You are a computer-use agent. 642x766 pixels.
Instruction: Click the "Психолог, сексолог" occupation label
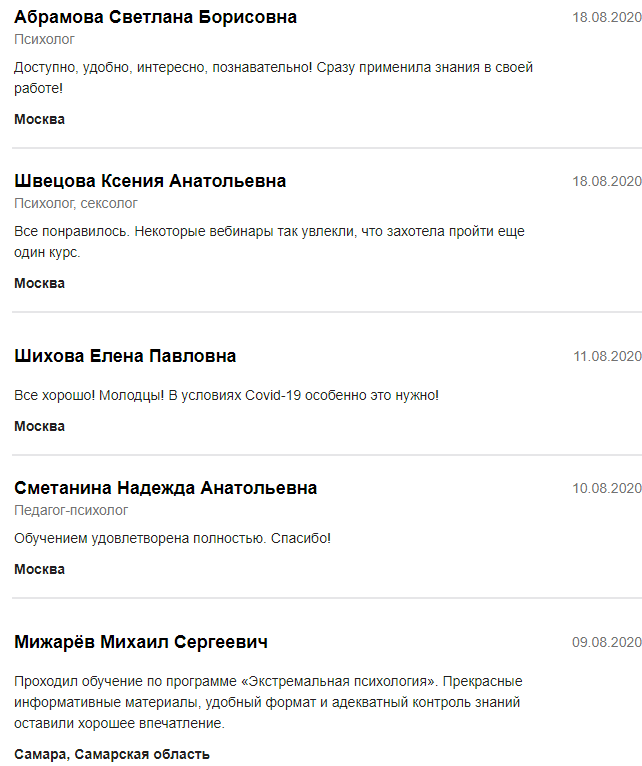click(x=75, y=203)
